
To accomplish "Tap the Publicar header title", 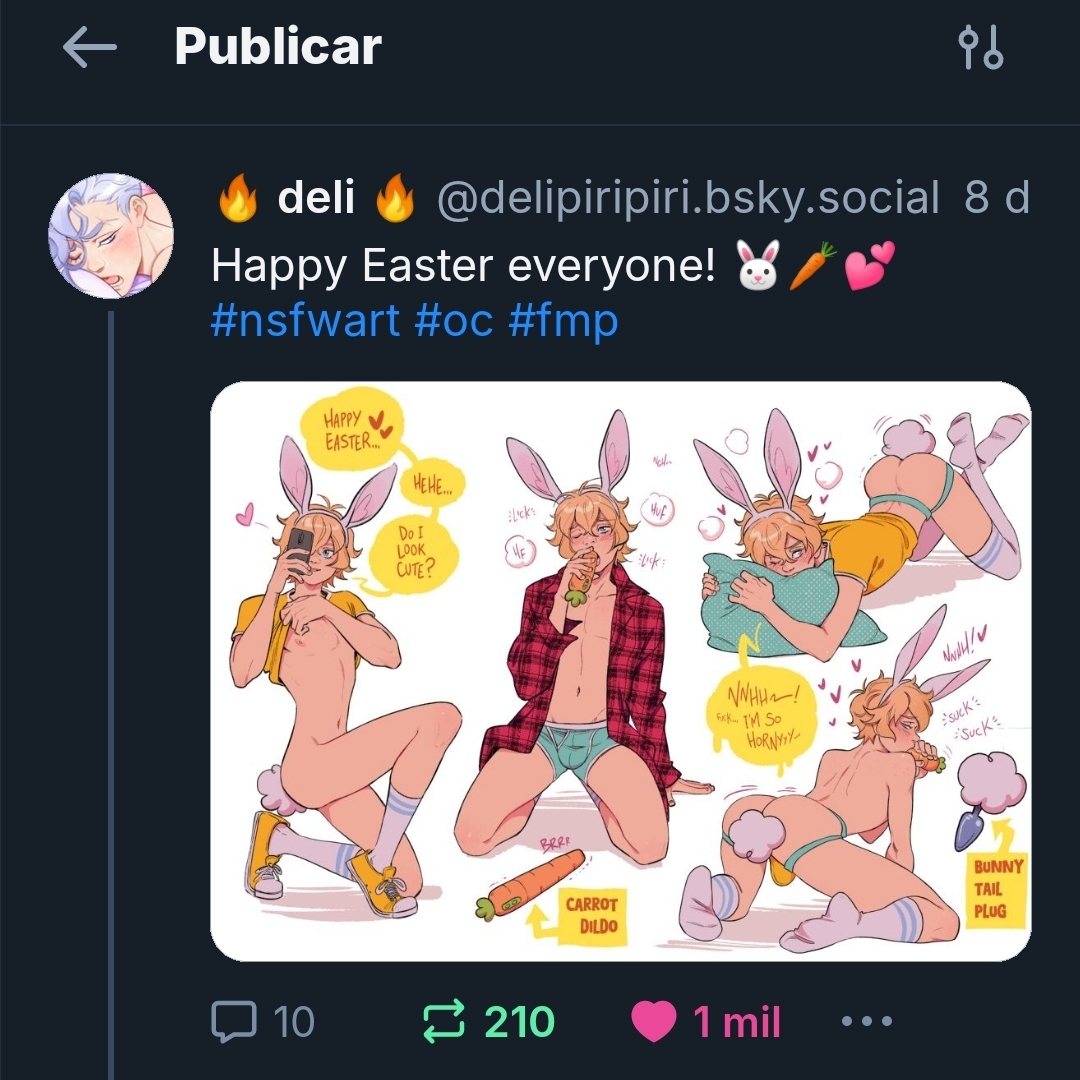I will point(278,47).
